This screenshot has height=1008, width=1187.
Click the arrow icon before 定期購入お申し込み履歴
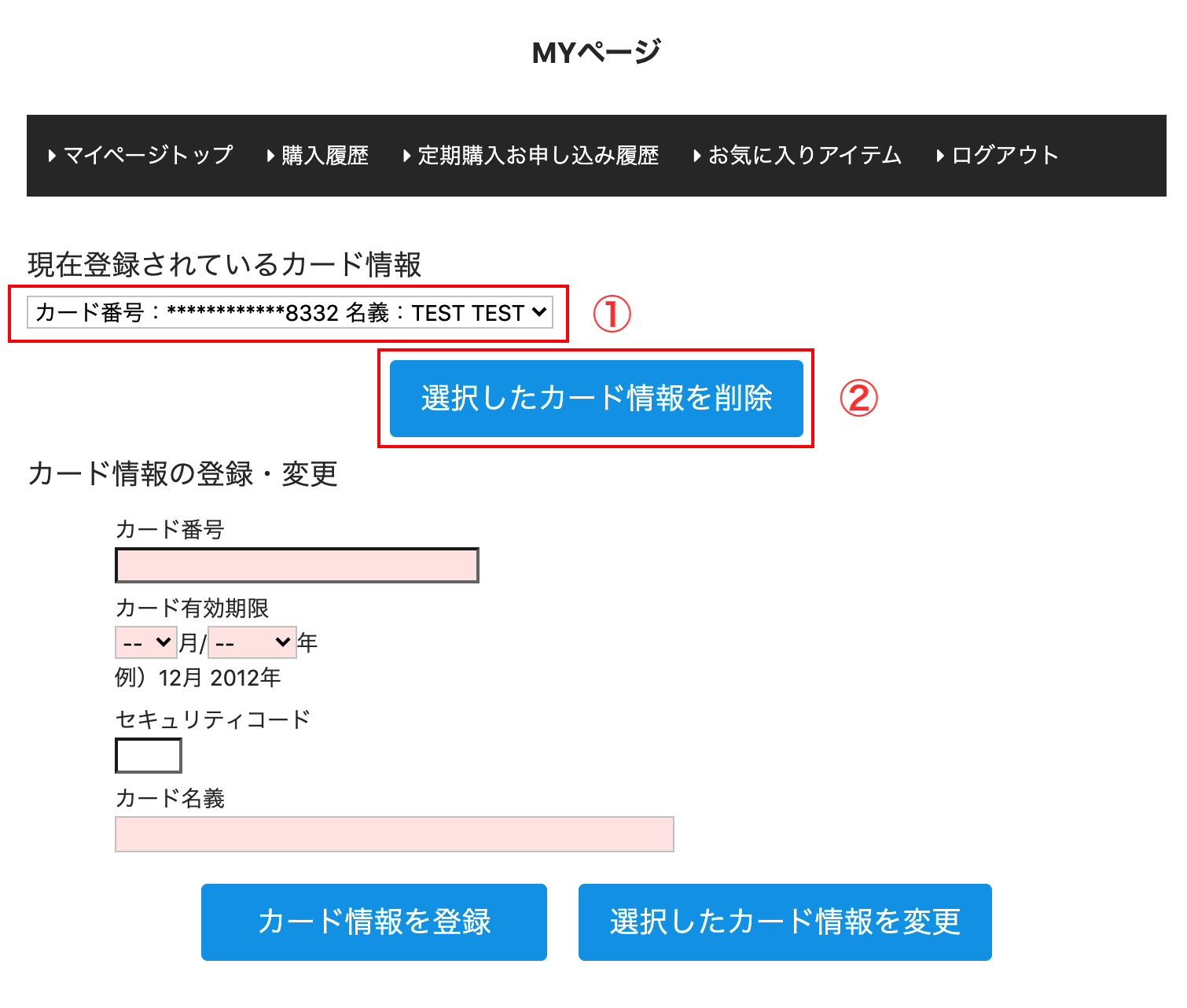pos(407,156)
